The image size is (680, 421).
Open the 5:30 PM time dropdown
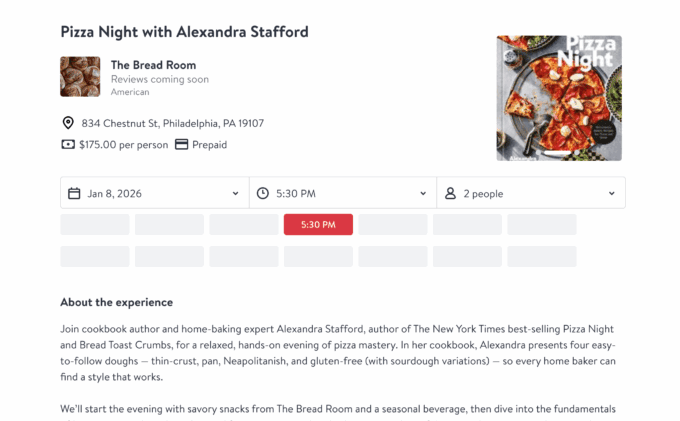340,193
